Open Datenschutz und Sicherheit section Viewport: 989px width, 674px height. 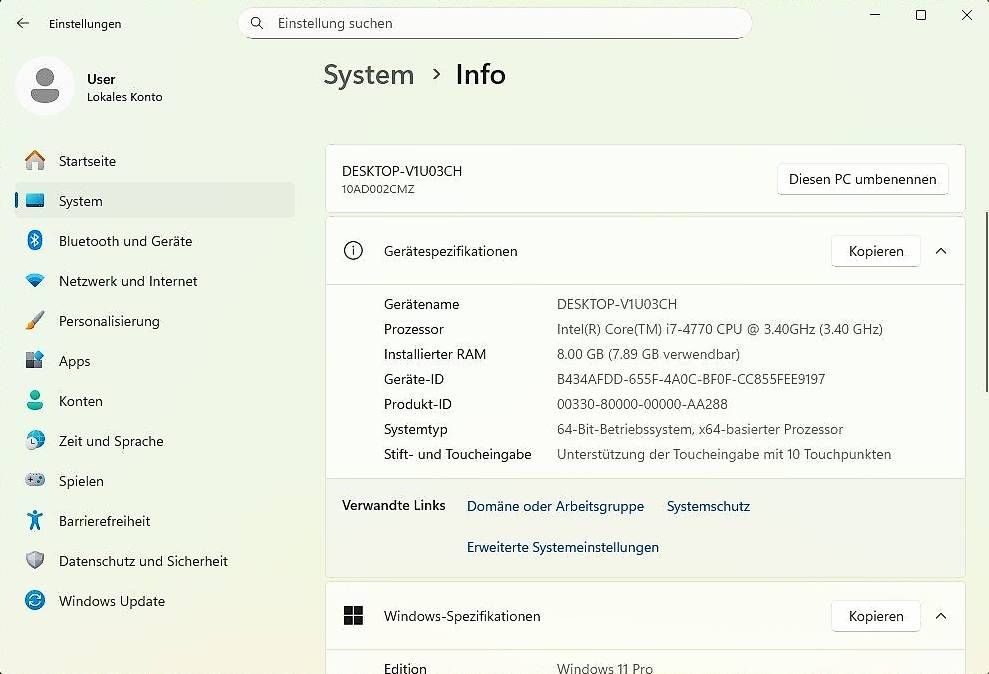pyautogui.click(x=143, y=561)
